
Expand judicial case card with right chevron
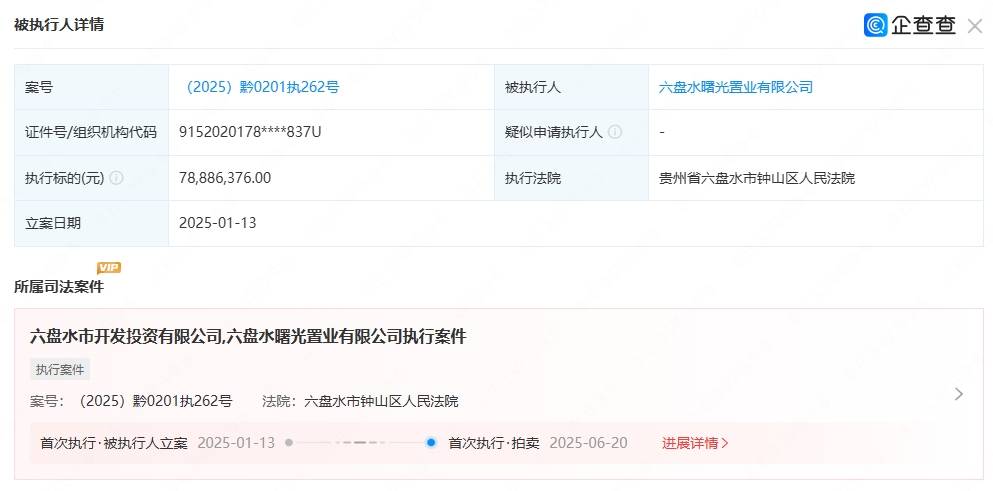pyautogui.click(x=959, y=394)
